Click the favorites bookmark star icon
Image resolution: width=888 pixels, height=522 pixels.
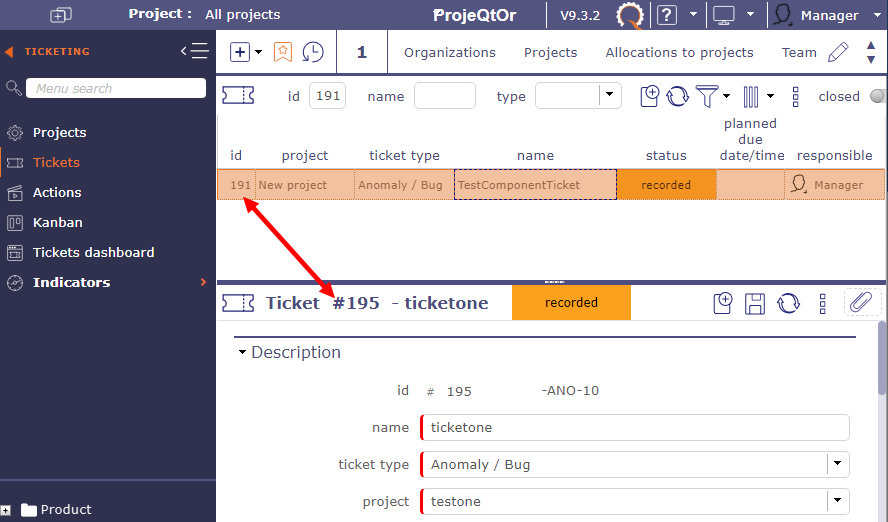(283, 52)
